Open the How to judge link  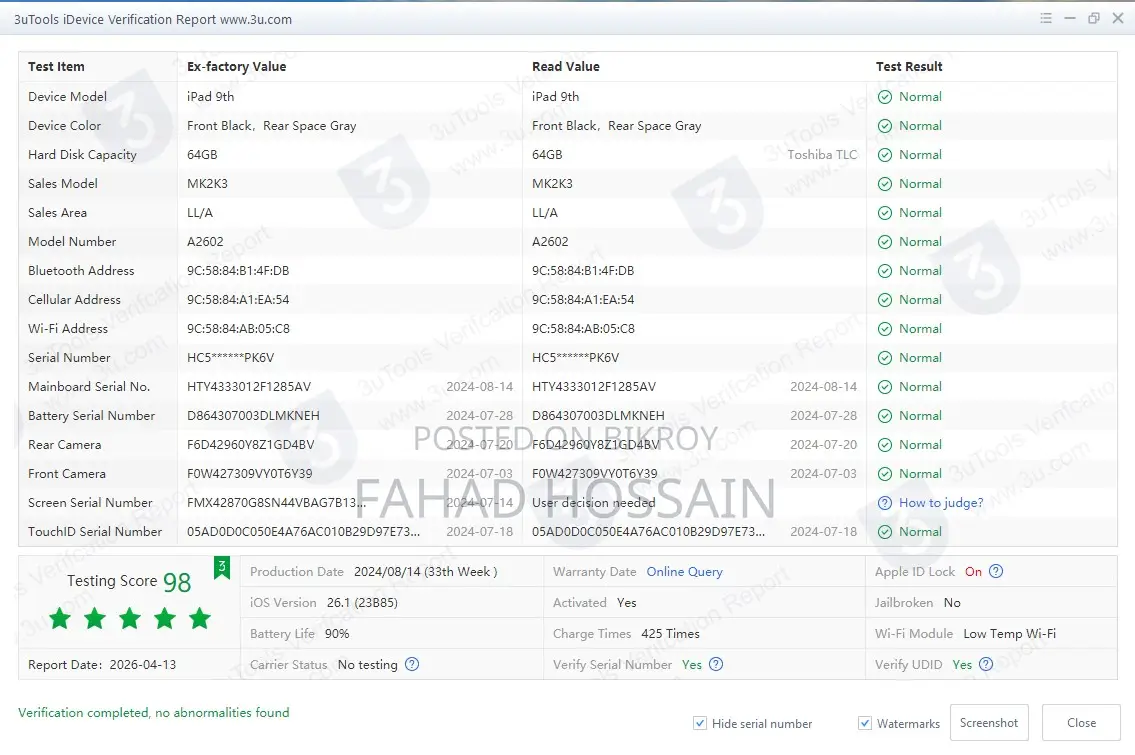pyautogui.click(x=941, y=502)
